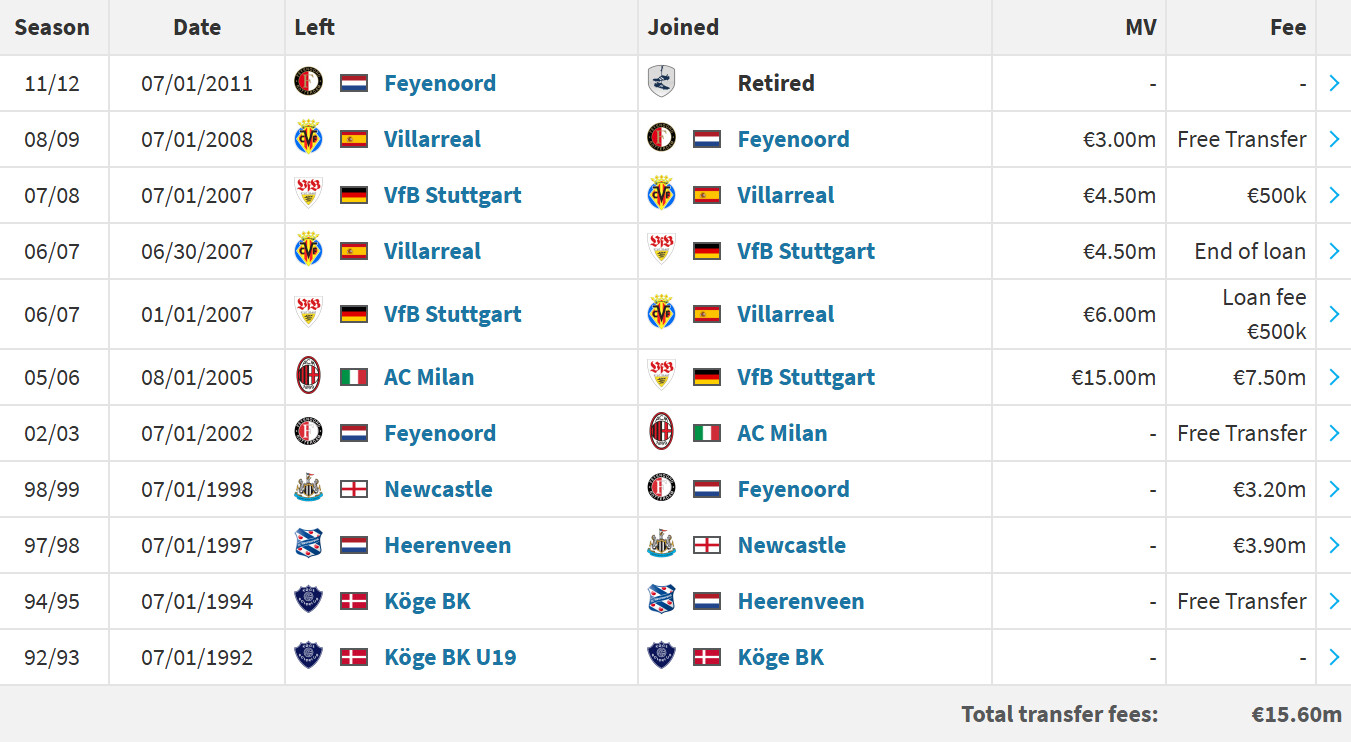The image size is (1351, 742).
Task: Open AC Milan link in the 02/03 row
Action: tap(782, 433)
